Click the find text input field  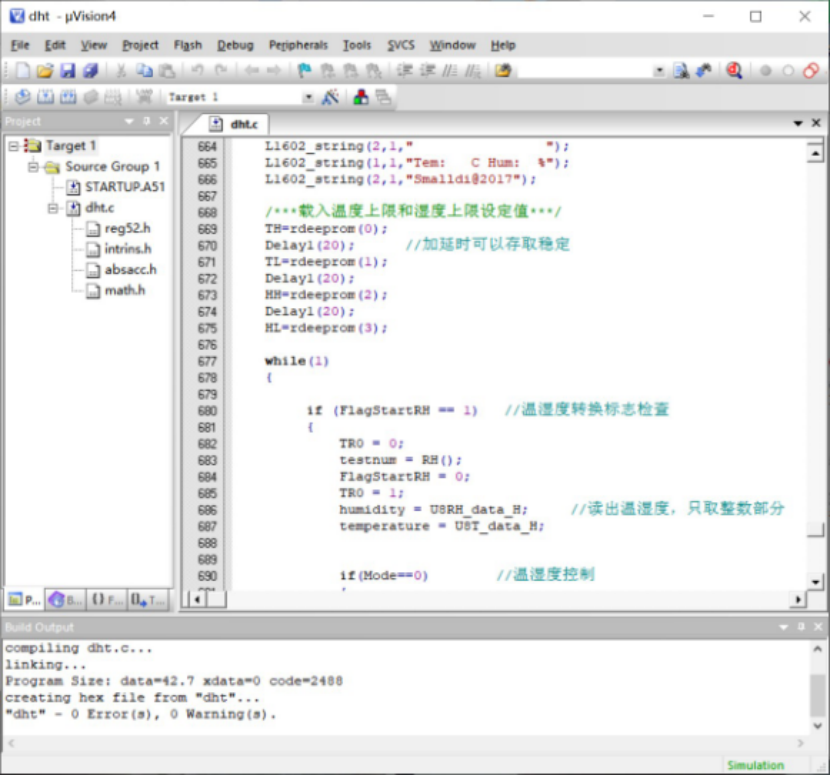(585, 70)
